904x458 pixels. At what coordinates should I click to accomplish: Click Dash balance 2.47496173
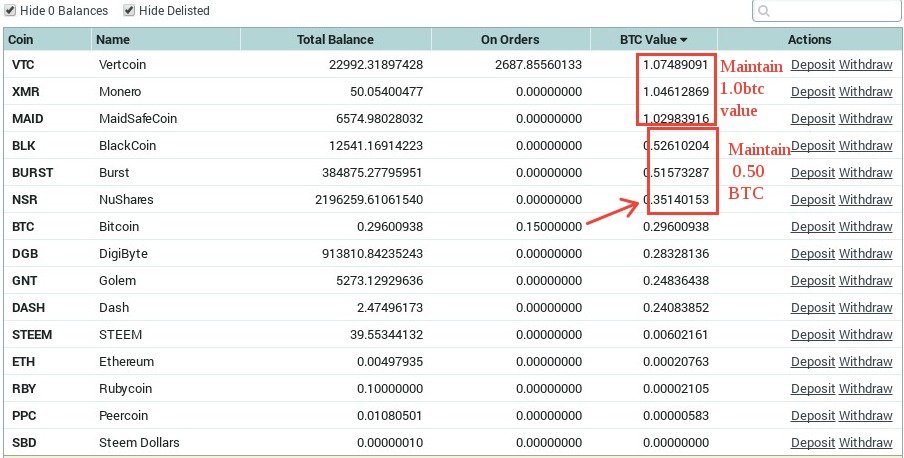tap(390, 307)
